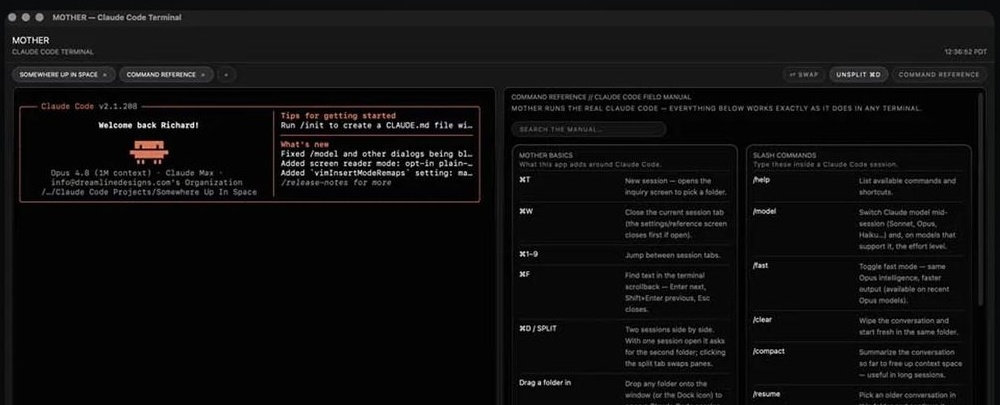1000x405 pixels.
Task: Add a new session tab with plus
Action: coord(226,75)
